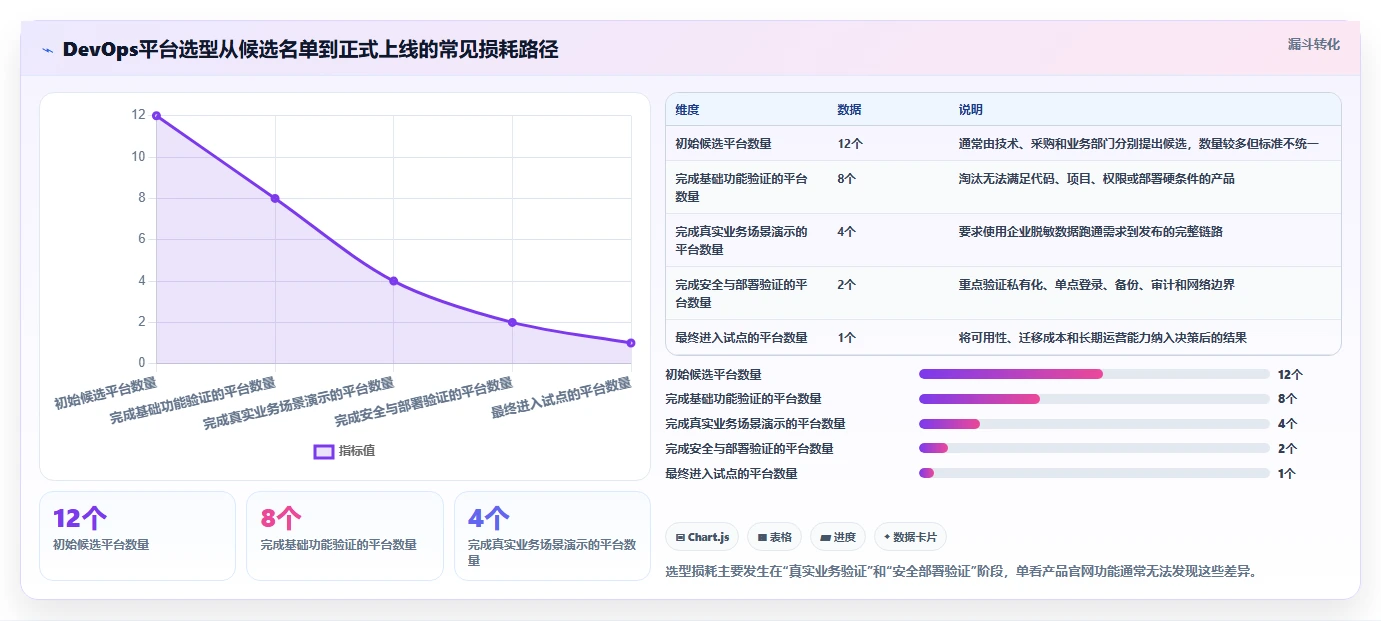Toggle the 指标值 legend swatch in the chart
The width and height of the screenshot is (1381, 621).
(324, 451)
